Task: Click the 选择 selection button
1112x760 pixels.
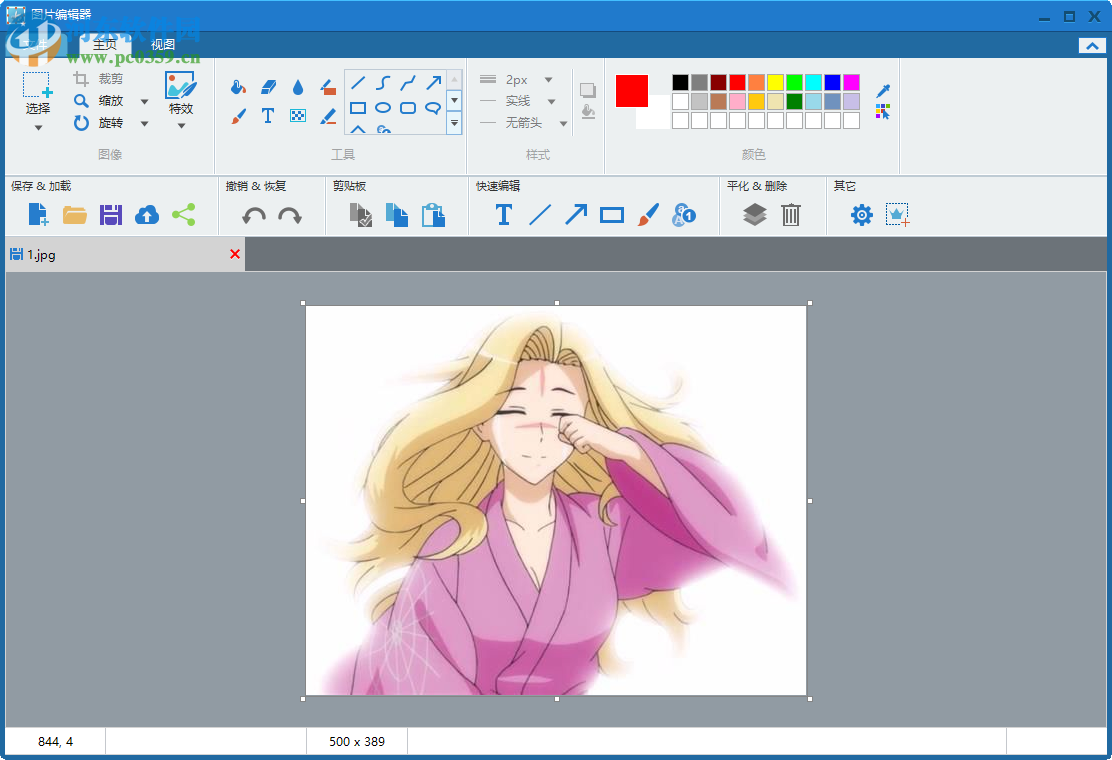Action: pos(38,100)
